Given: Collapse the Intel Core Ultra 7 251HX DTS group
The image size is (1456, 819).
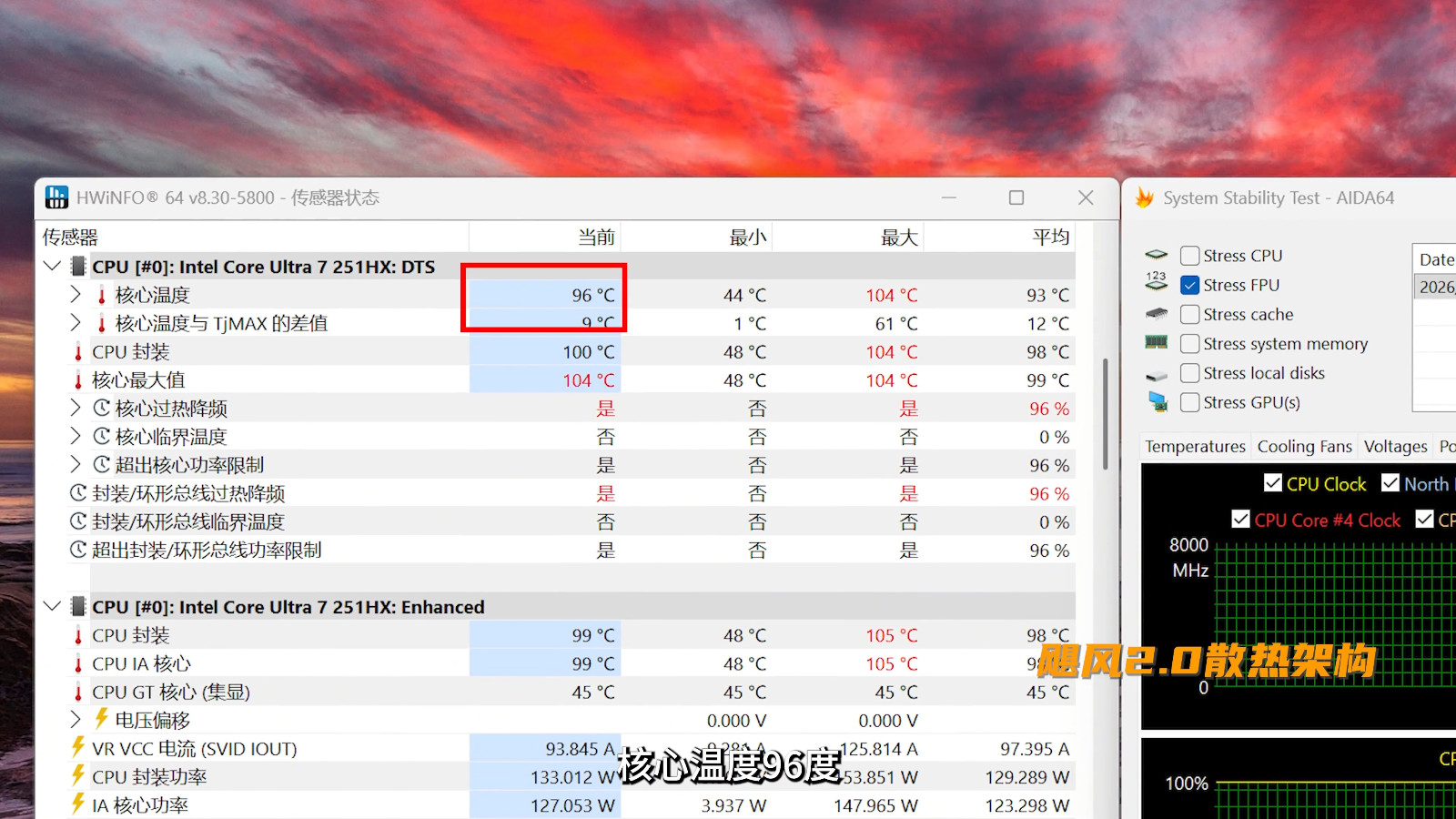Looking at the screenshot, I should click(53, 267).
